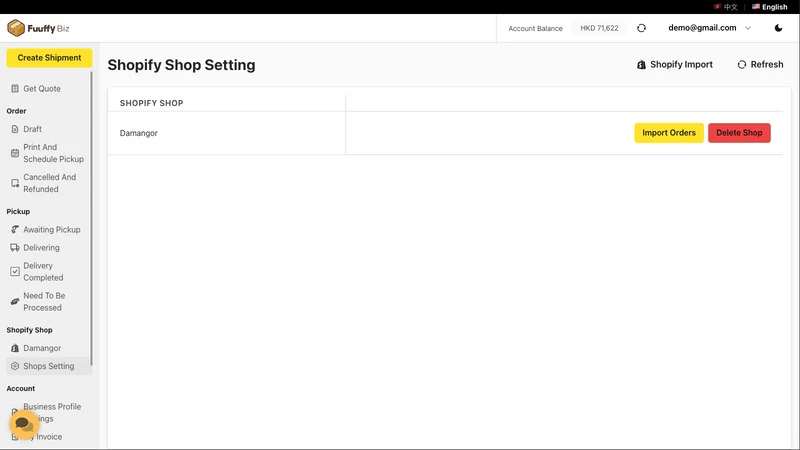Select Shops Setting in sidebar
Image resolution: width=800 pixels, height=450 pixels.
coord(48,366)
